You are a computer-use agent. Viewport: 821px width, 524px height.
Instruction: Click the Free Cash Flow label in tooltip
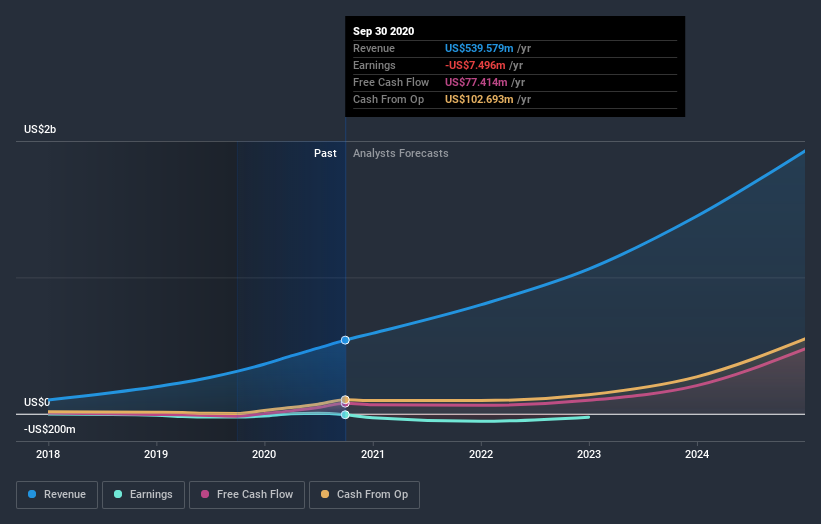point(391,82)
